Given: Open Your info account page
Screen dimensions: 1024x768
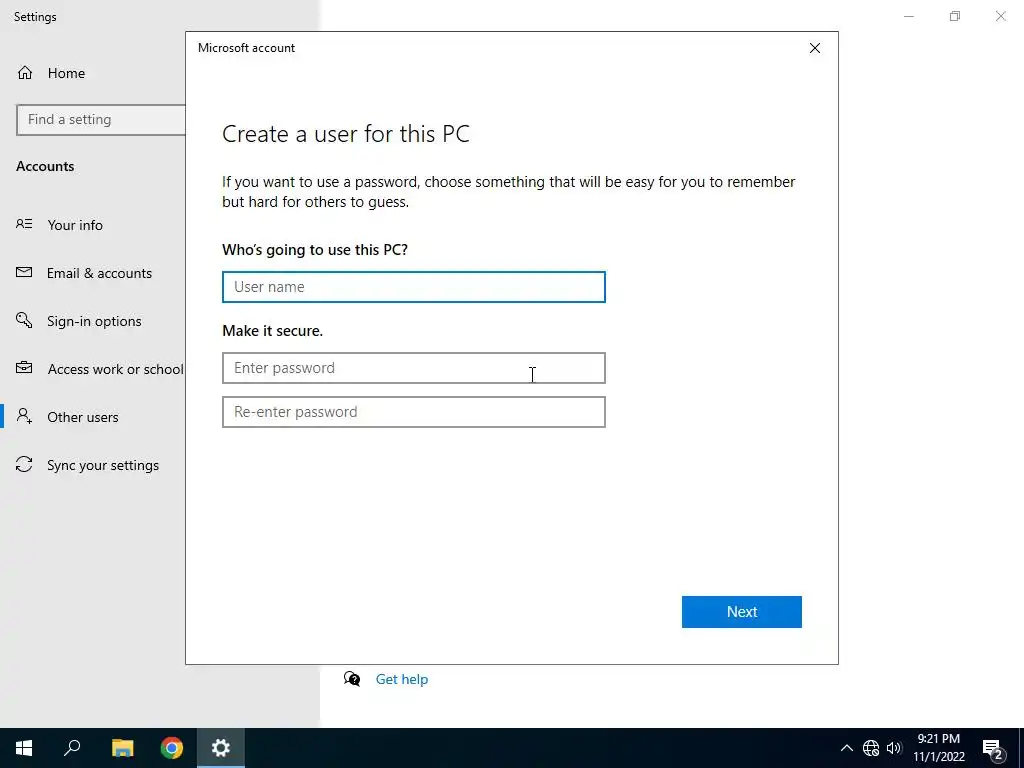Looking at the screenshot, I should pos(75,225).
